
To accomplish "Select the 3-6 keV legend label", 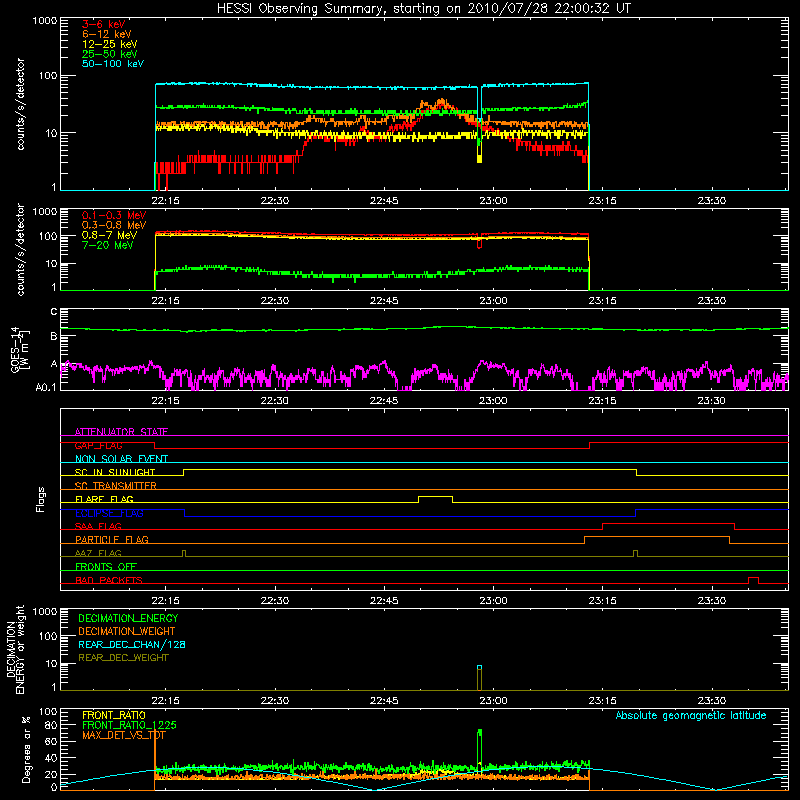I will tap(104, 24).
